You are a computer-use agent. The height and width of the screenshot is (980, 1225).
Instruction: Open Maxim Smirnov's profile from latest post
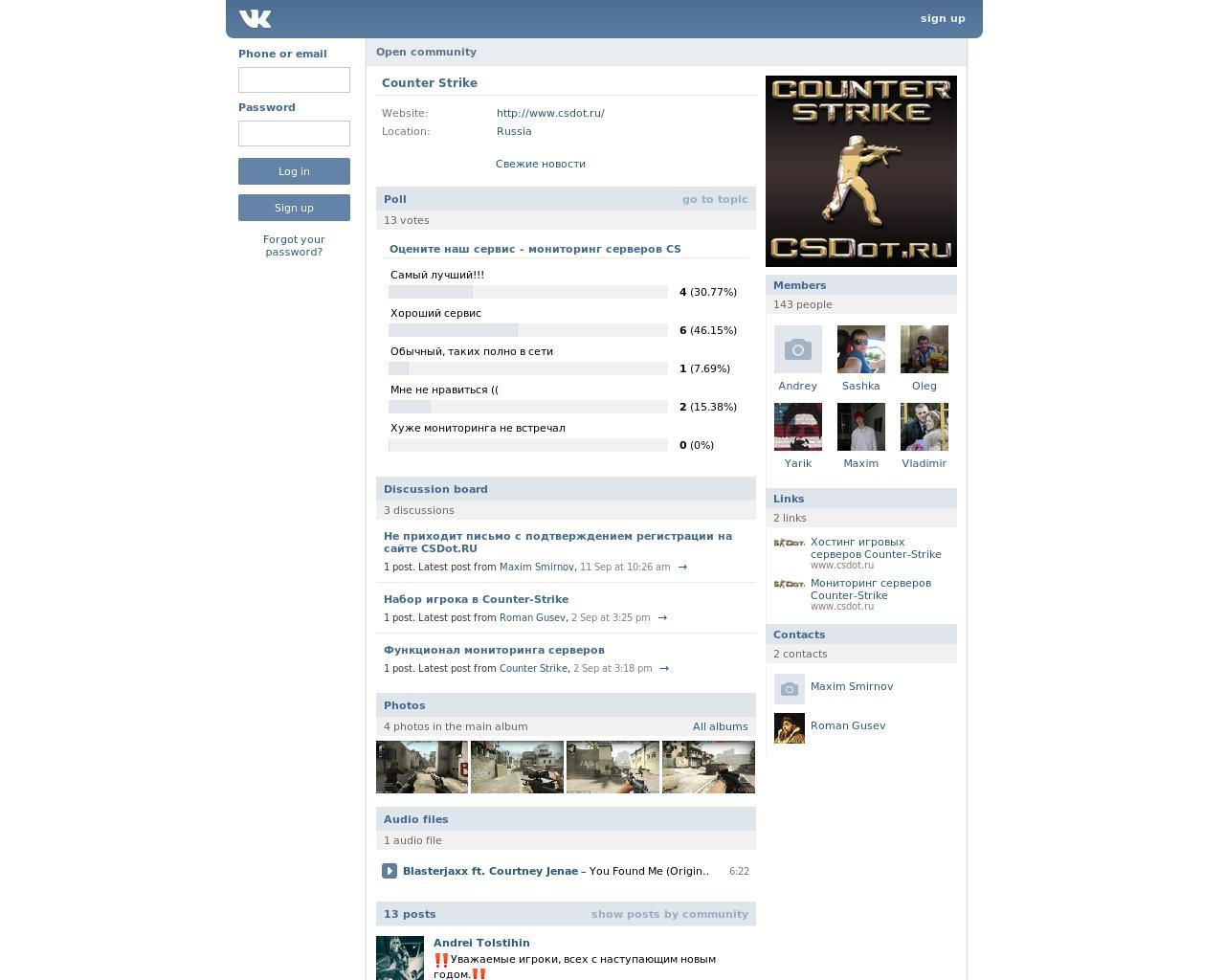point(536,567)
